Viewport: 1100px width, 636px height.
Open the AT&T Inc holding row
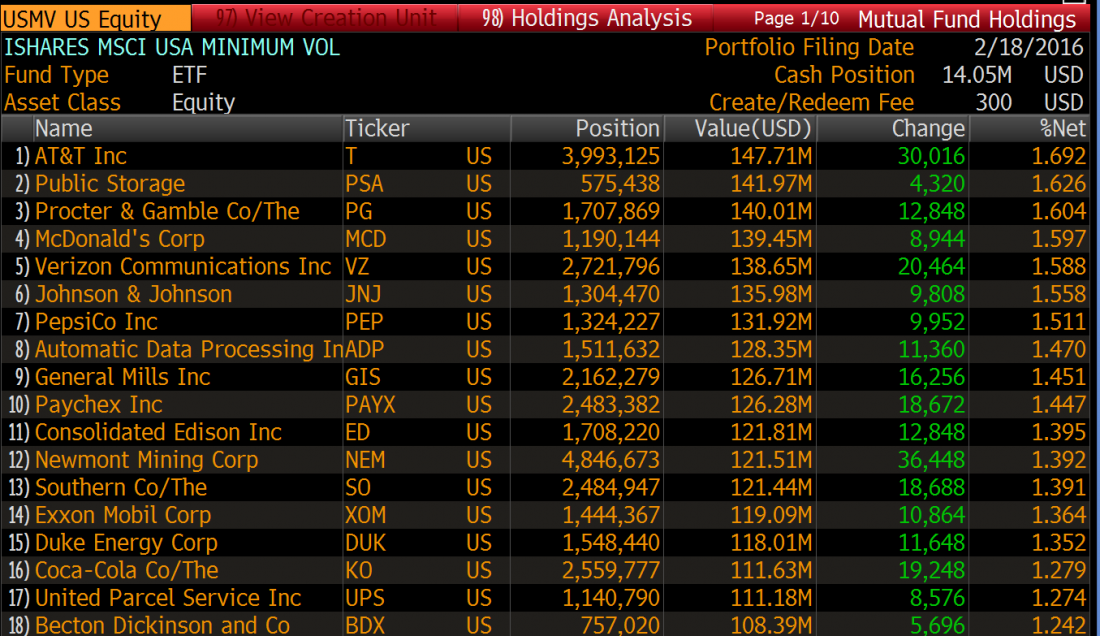(81, 156)
